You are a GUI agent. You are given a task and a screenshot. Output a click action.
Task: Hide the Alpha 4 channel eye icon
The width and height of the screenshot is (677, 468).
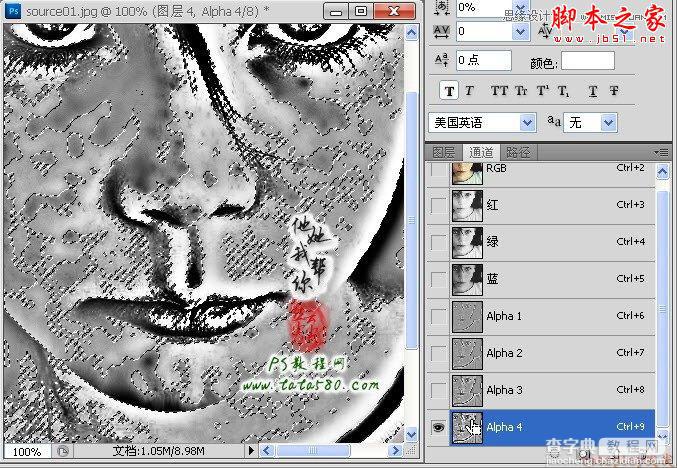[439, 427]
